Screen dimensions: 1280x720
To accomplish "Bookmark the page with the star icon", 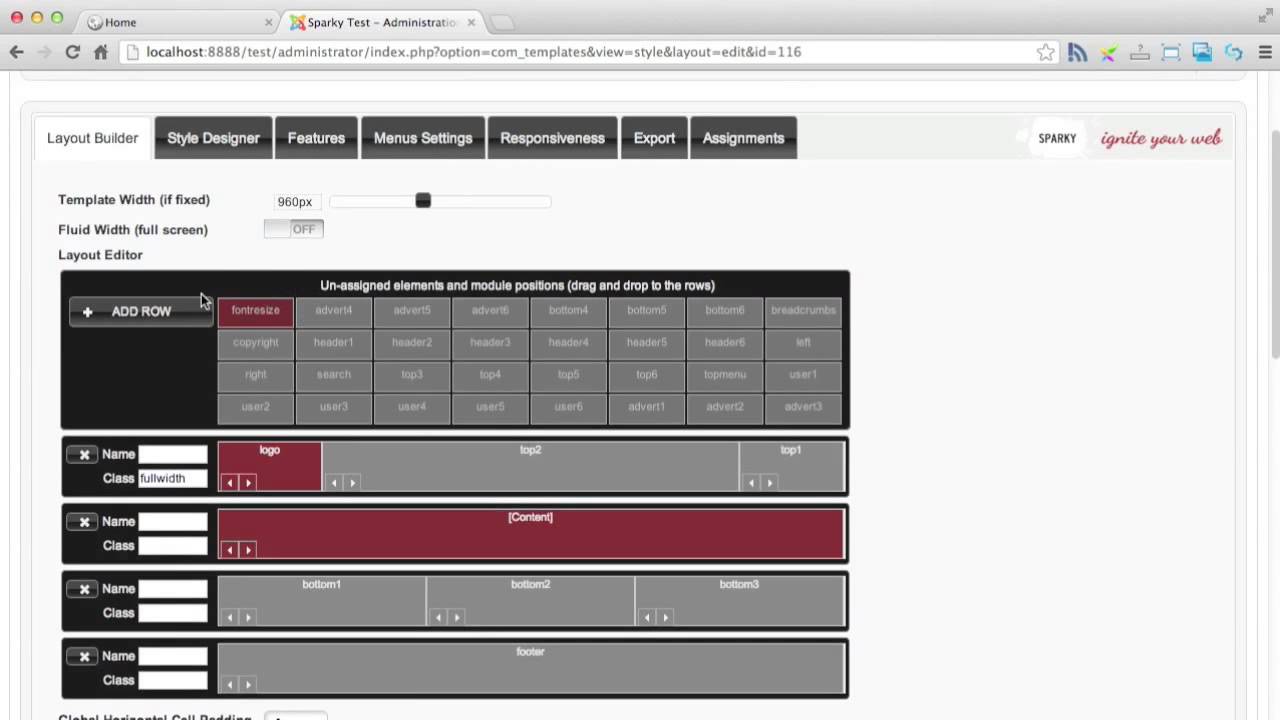I will [1045, 52].
